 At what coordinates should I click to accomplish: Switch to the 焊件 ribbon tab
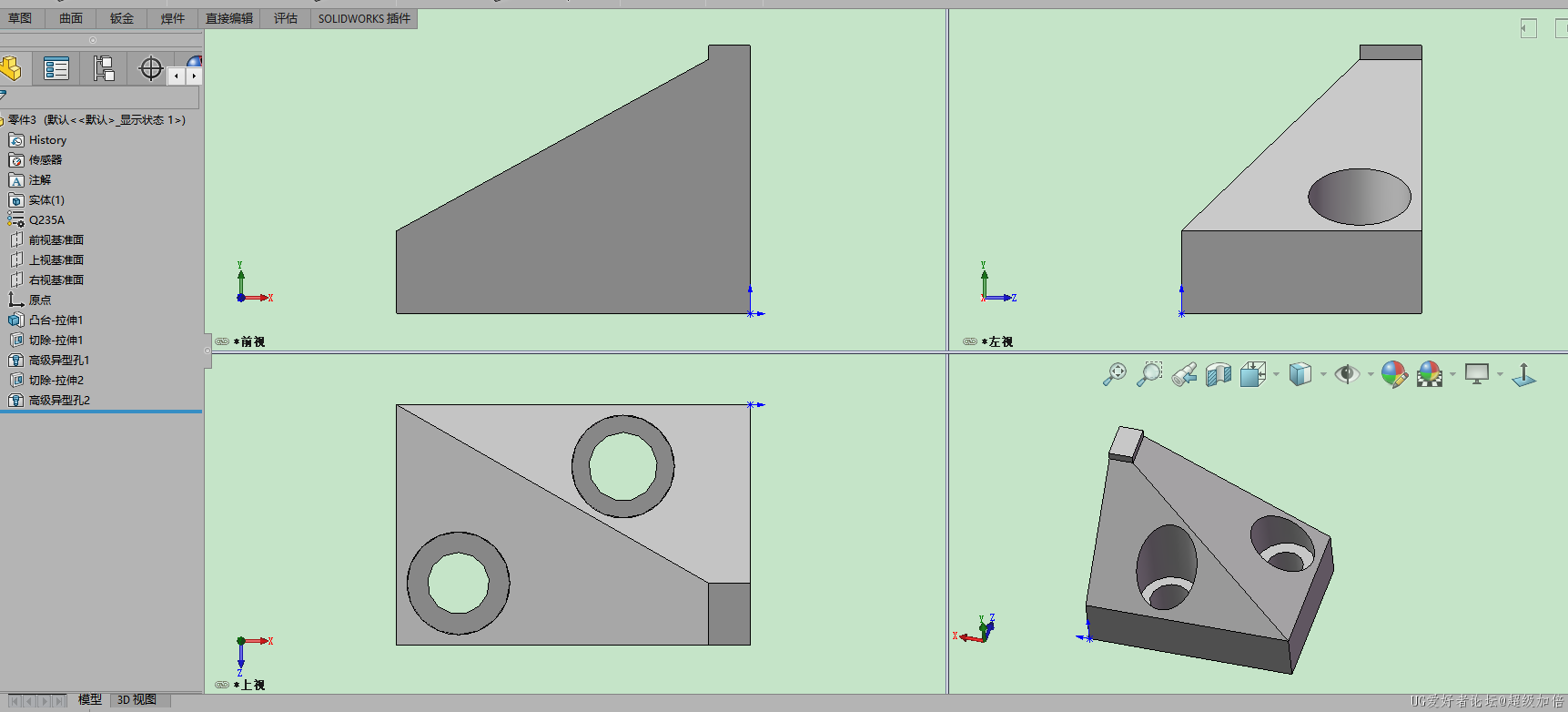tap(173, 18)
